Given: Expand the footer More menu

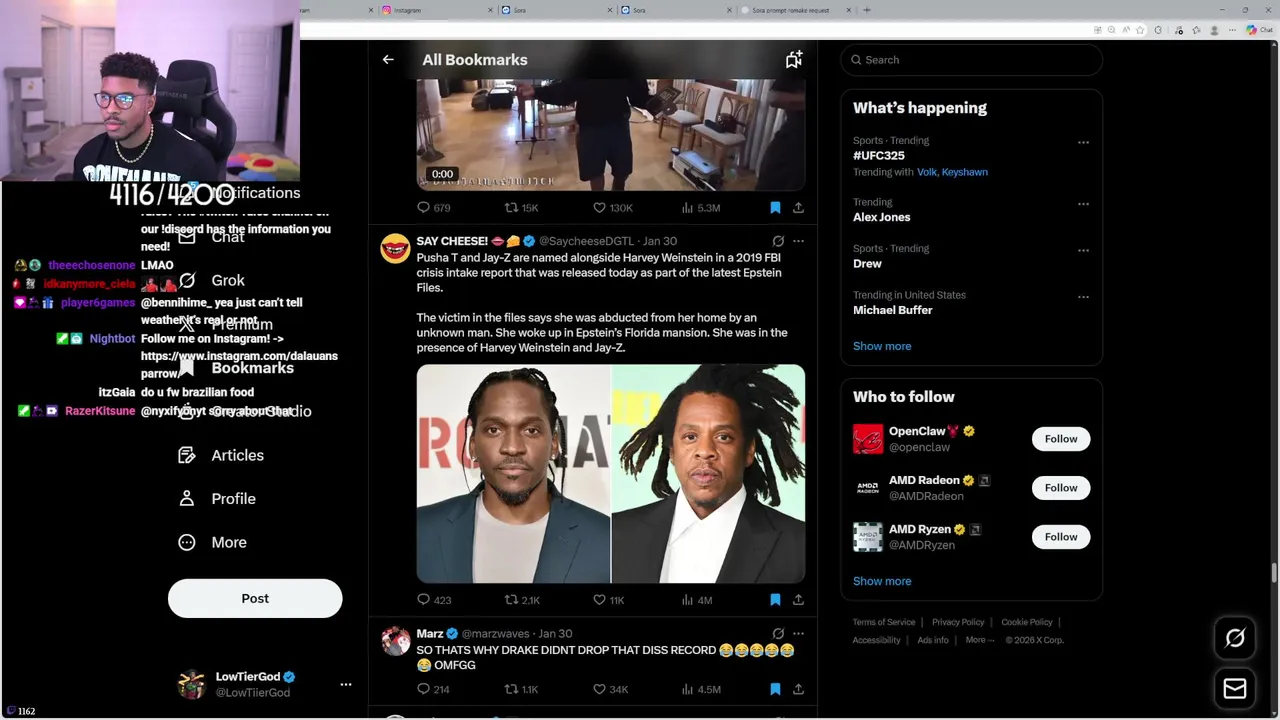Looking at the screenshot, I should click(x=979, y=640).
